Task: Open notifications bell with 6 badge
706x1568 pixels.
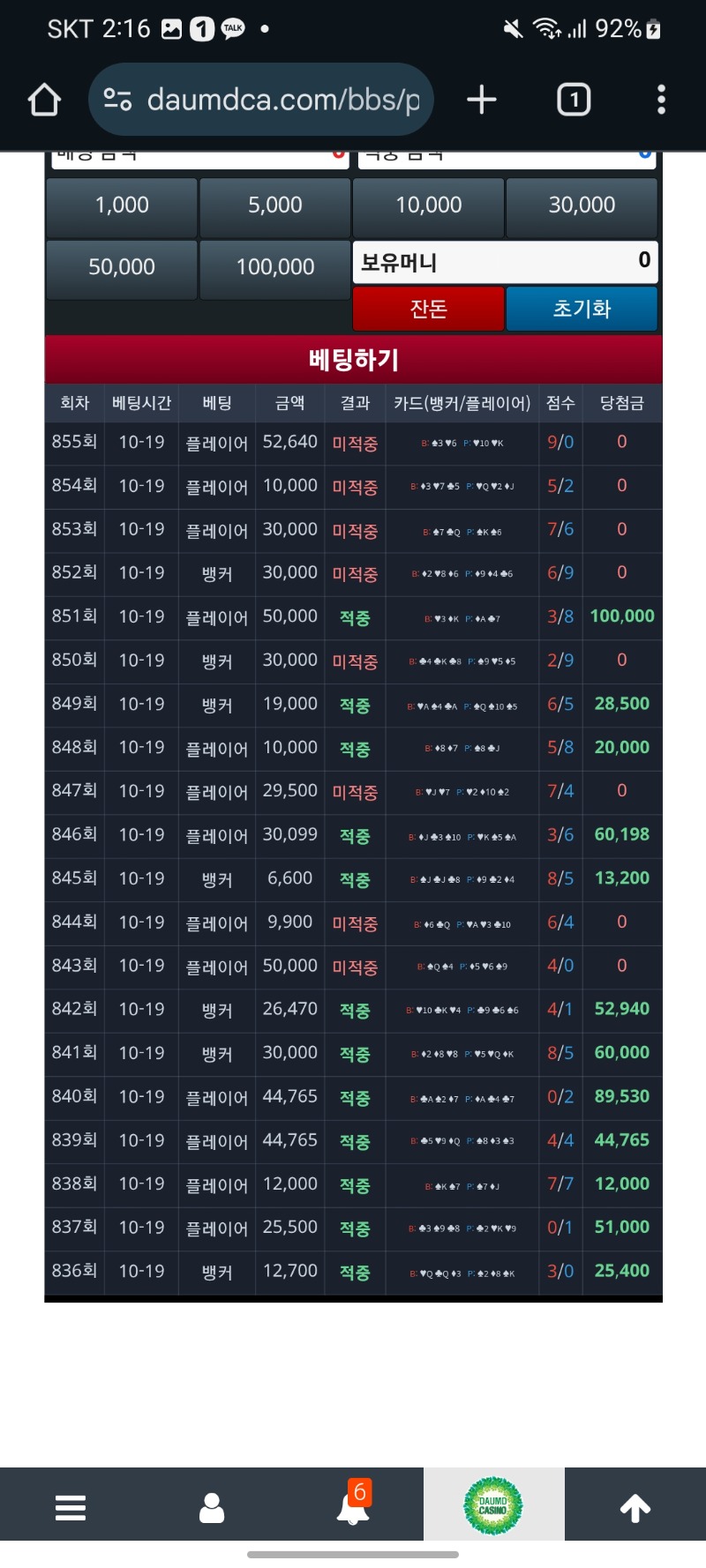Action: coord(353,1507)
